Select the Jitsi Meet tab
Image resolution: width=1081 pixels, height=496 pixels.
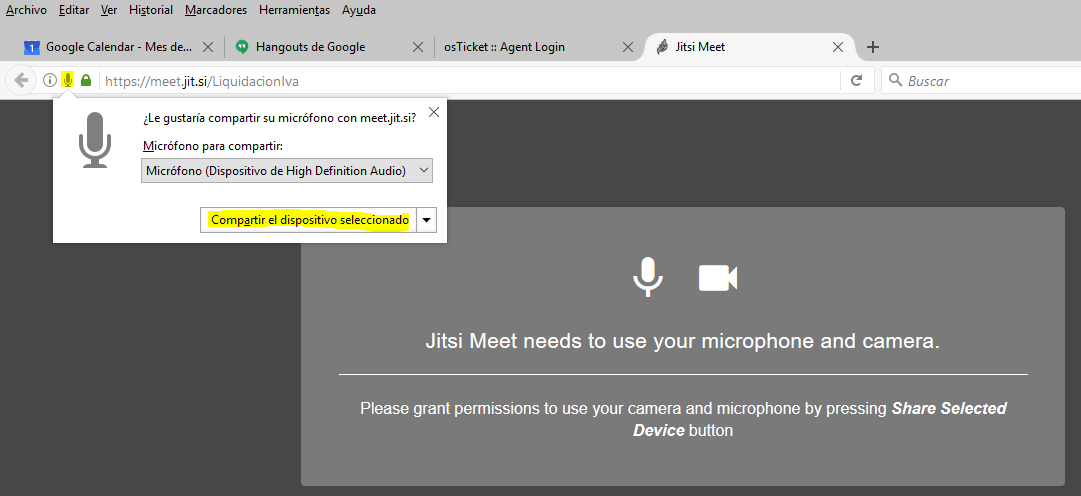(750, 47)
